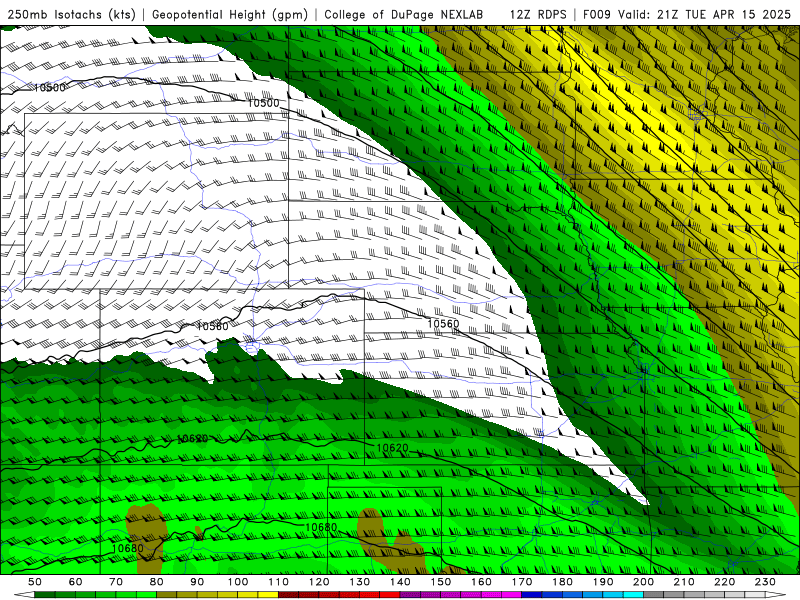Select the 150 legend label
Screen dimensions: 800x600
(441, 582)
